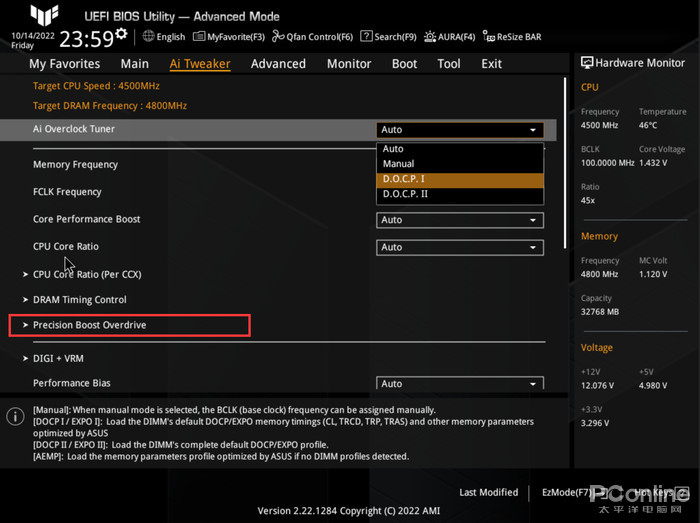
Task: Click the Hardware Monitor icon
Action: pos(587,62)
